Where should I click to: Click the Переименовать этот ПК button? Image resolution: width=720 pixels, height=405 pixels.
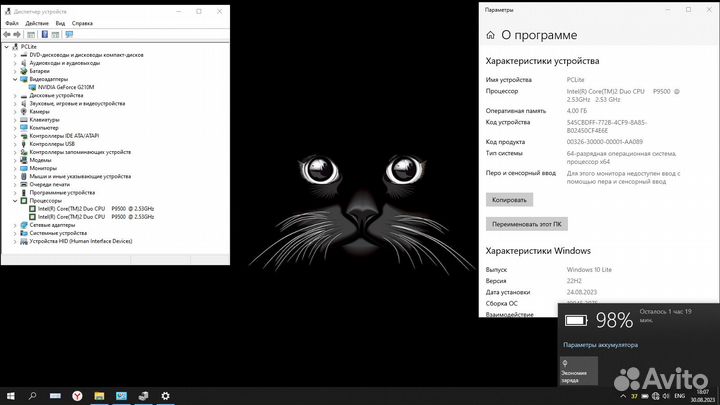(529, 224)
